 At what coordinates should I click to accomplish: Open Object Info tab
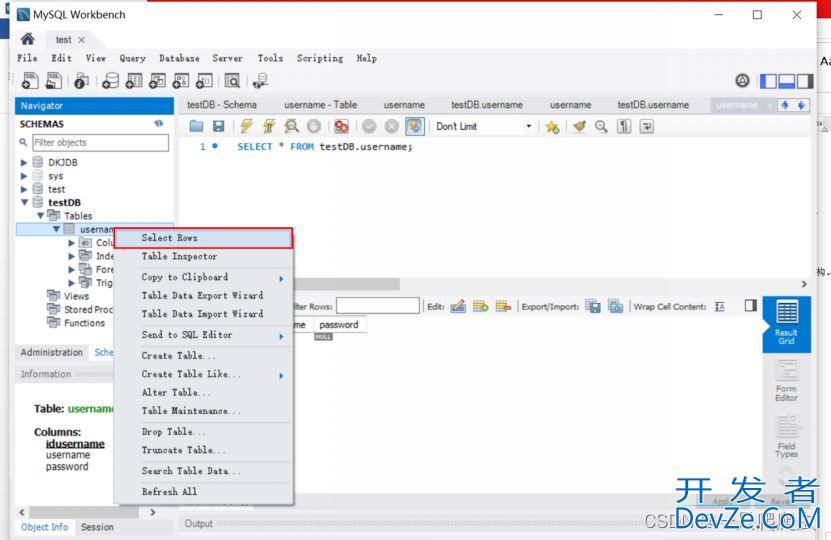[45, 527]
